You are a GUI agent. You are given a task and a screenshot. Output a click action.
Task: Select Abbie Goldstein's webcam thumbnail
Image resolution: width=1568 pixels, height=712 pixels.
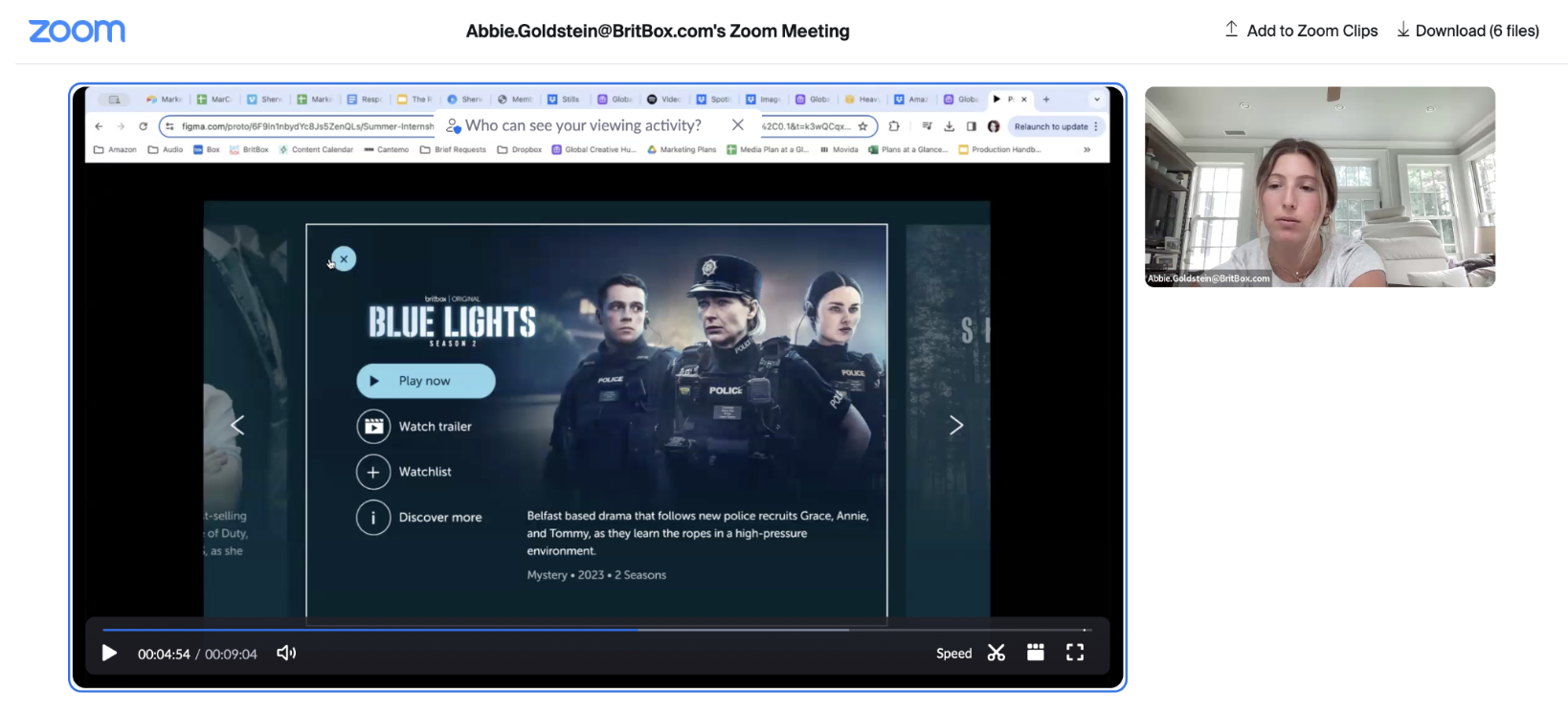click(1320, 187)
